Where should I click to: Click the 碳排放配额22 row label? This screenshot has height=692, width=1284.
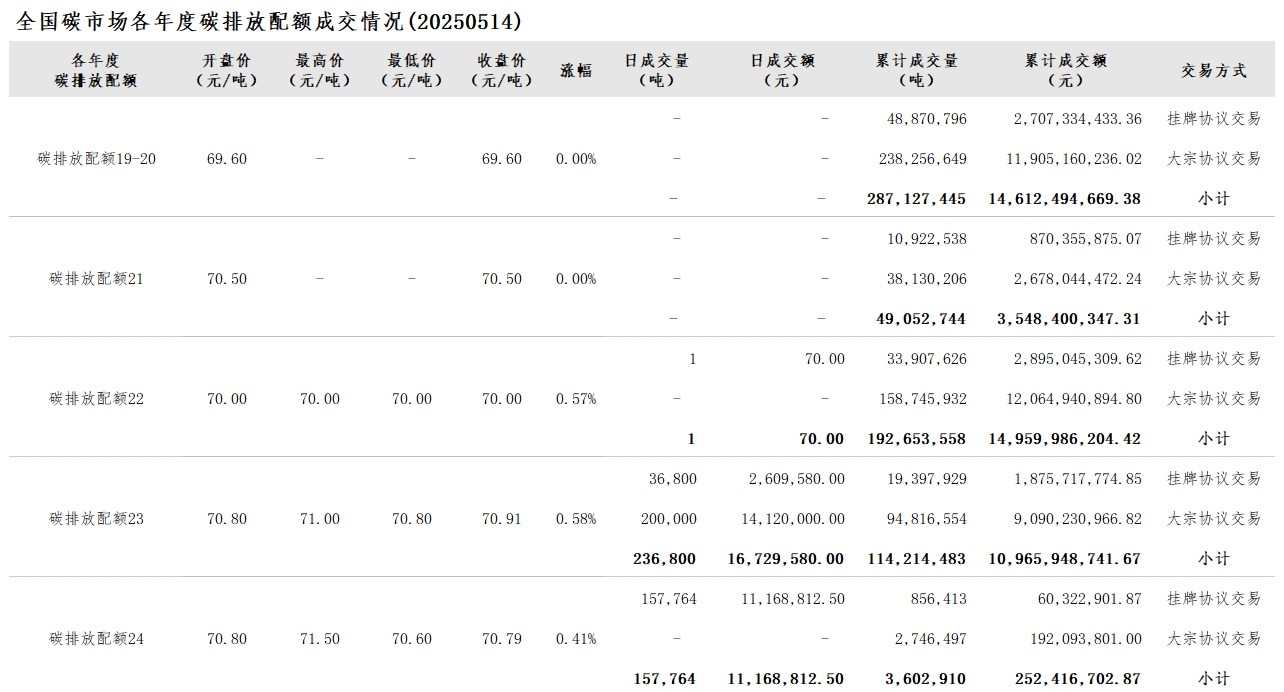click(97, 399)
